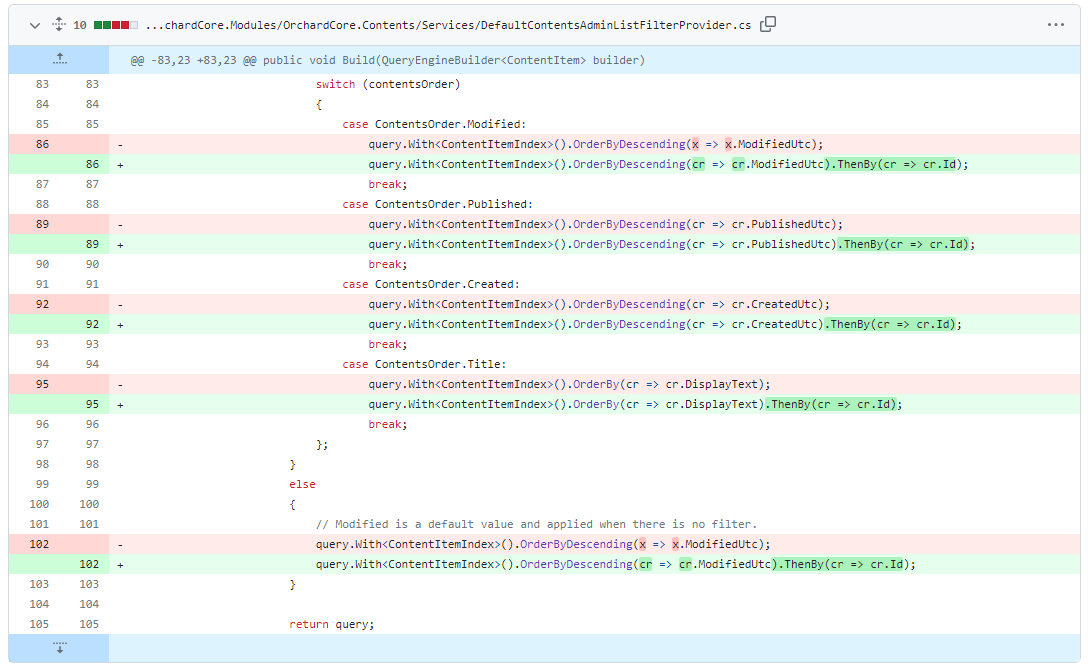Click the hunk header for Build method
Viewport: 1088px width, 671px height.
(x=387, y=60)
